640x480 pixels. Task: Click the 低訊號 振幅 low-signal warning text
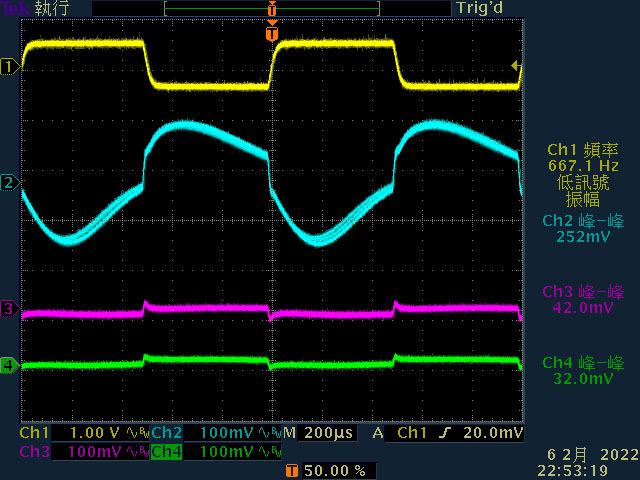point(583,191)
